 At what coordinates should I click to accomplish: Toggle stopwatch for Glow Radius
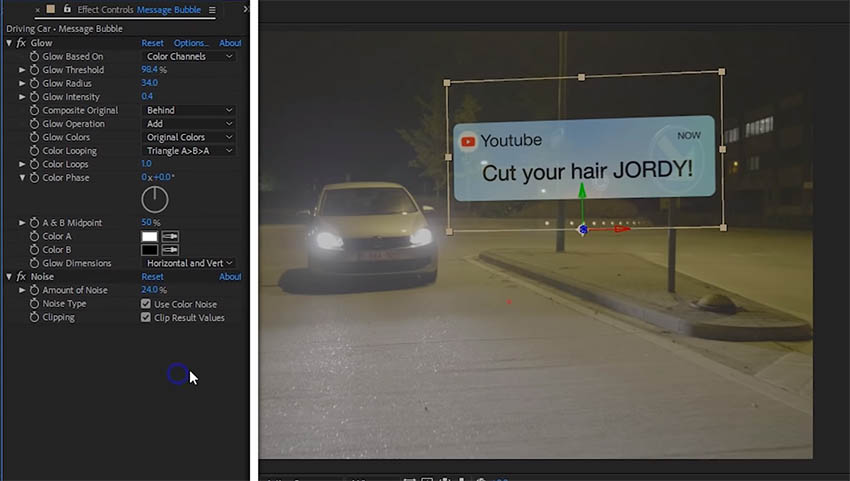point(34,84)
